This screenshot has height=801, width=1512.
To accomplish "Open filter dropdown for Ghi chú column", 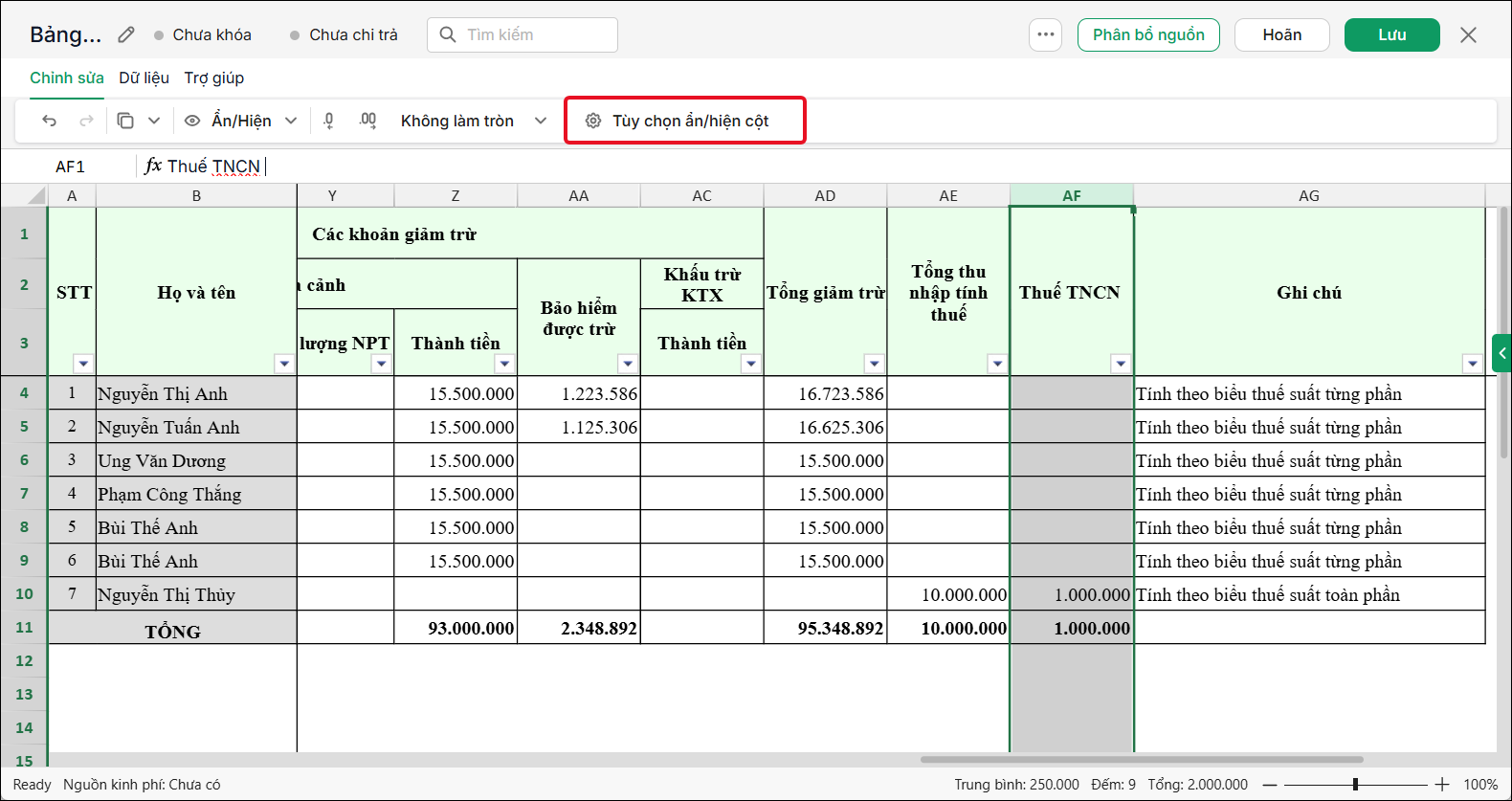I will point(1473,364).
